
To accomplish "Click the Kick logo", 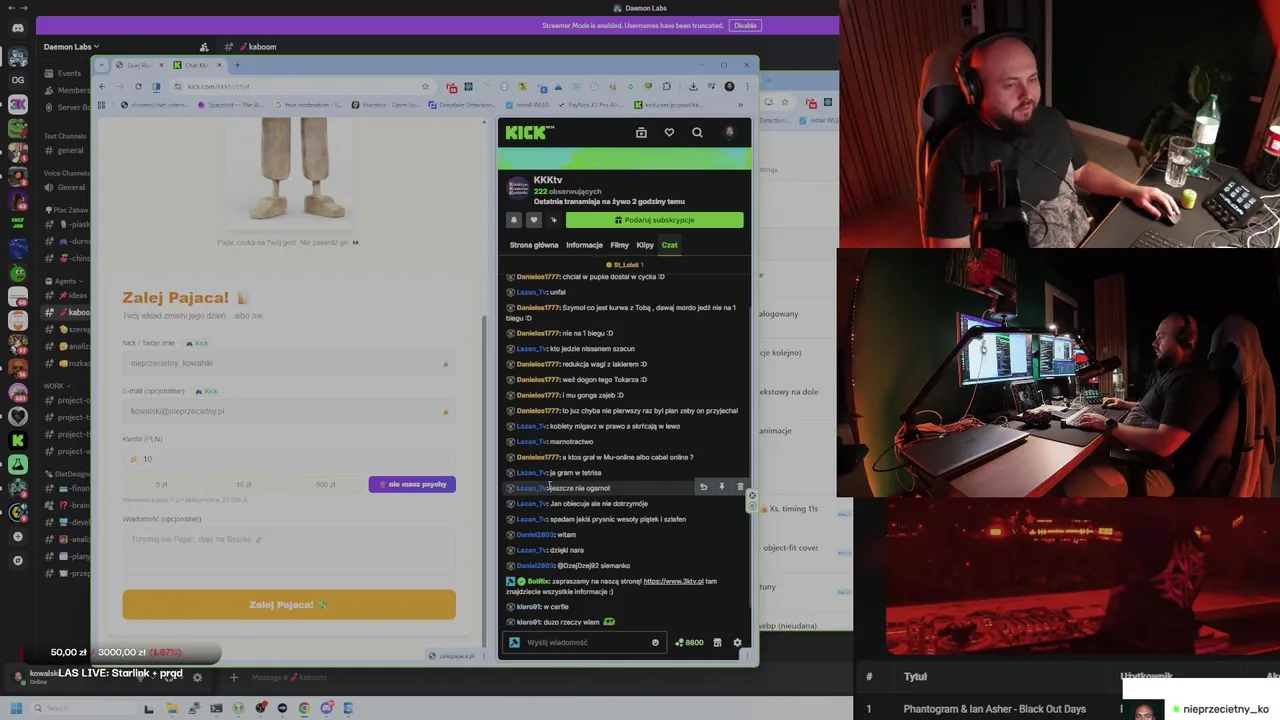I will coord(530,132).
